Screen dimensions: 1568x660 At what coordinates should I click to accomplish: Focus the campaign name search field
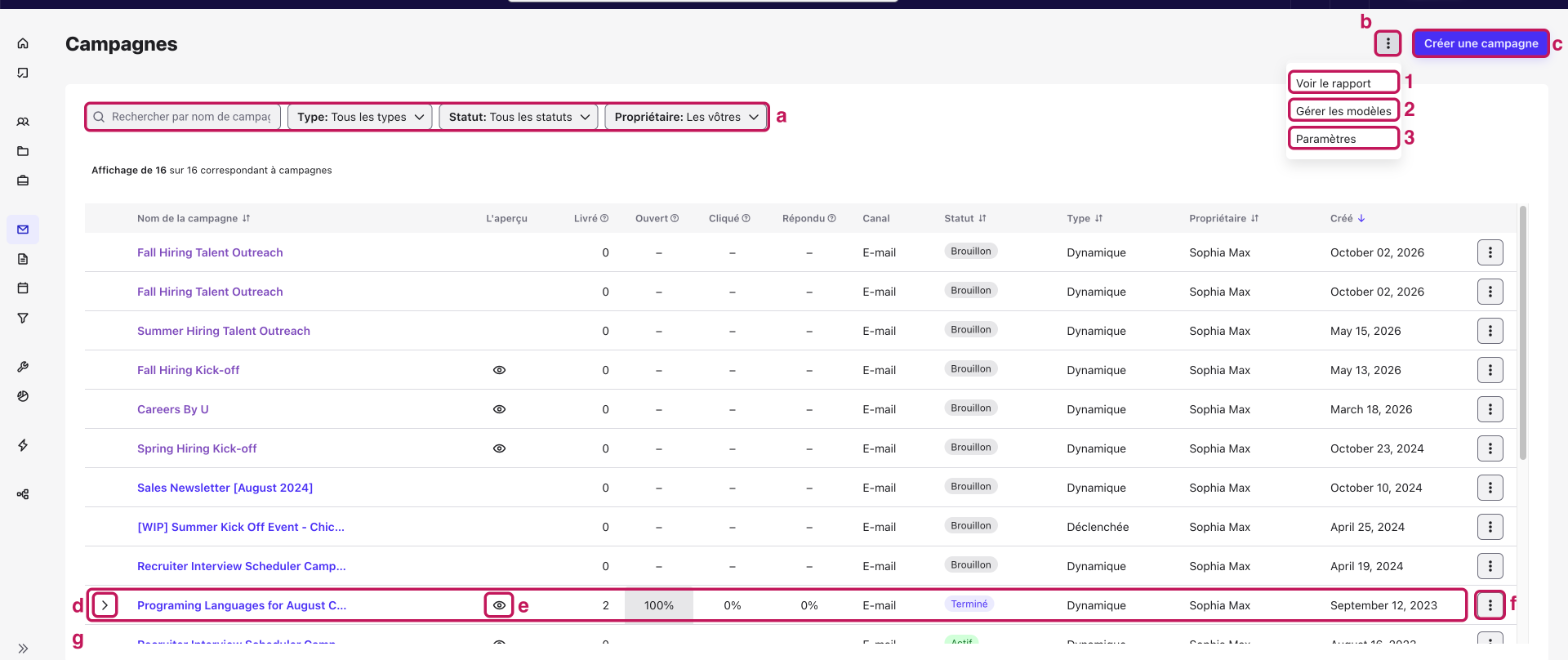(x=183, y=117)
